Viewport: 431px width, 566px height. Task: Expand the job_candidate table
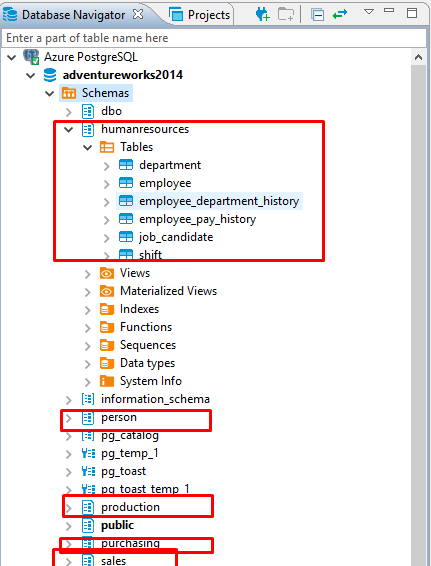(x=106, y=238)
